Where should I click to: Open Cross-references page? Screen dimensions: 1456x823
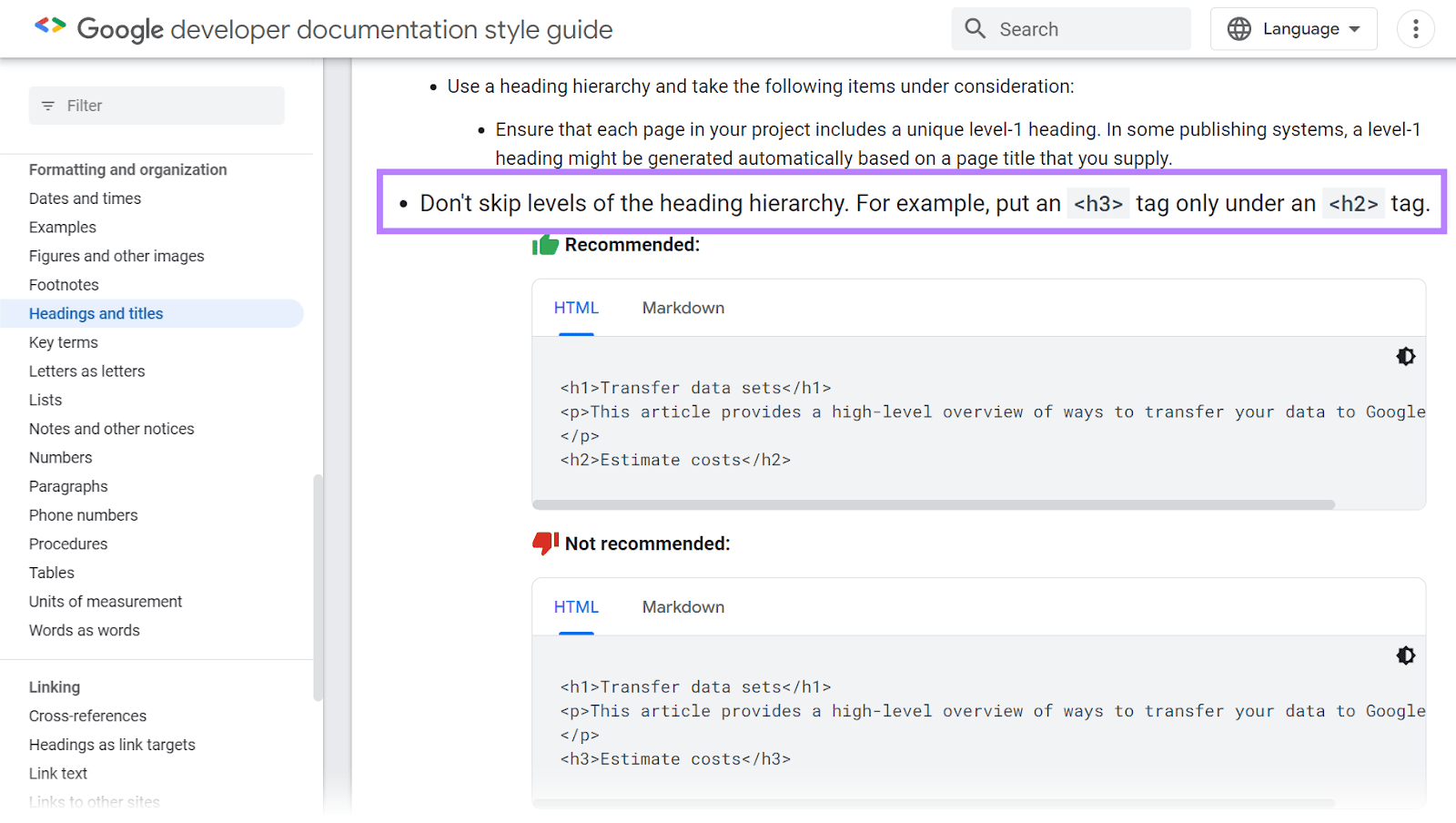coord(87,716)
